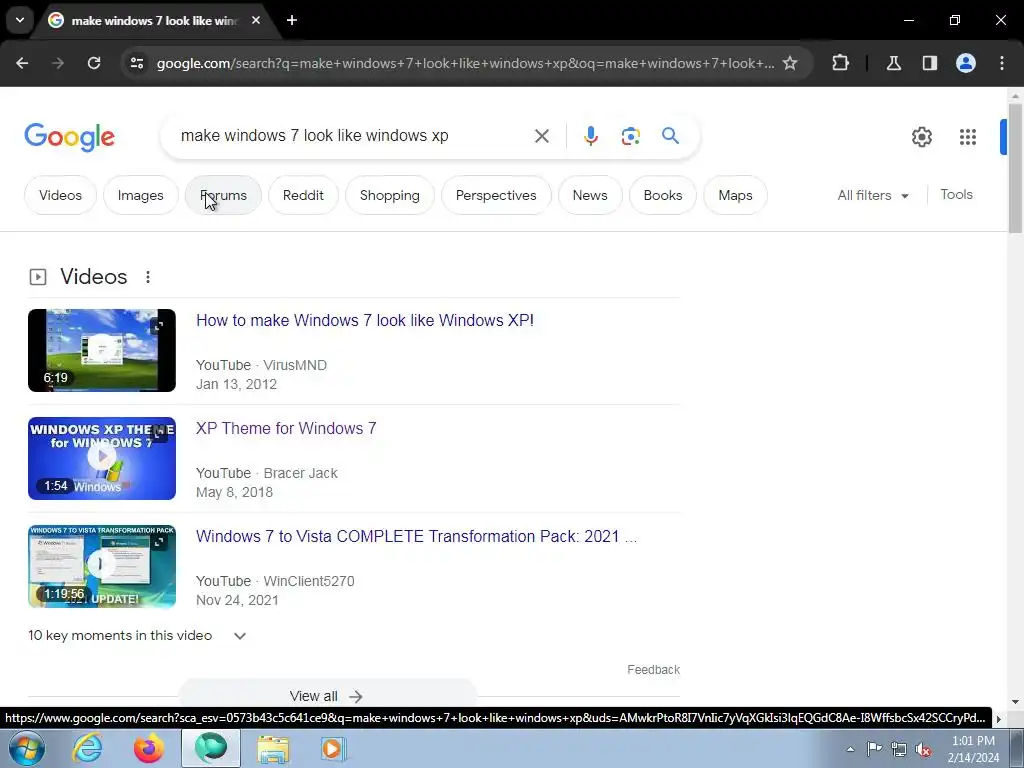Filter results by Books
Image resolution: width=1024 pixels, height=768 pixels.
662,195
